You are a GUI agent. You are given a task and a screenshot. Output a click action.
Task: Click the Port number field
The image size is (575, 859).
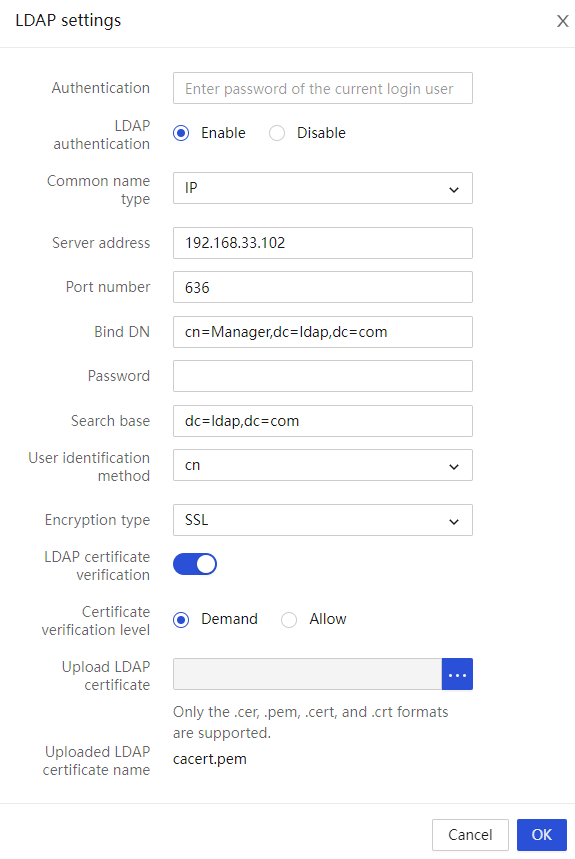click(x=323, y=287)
